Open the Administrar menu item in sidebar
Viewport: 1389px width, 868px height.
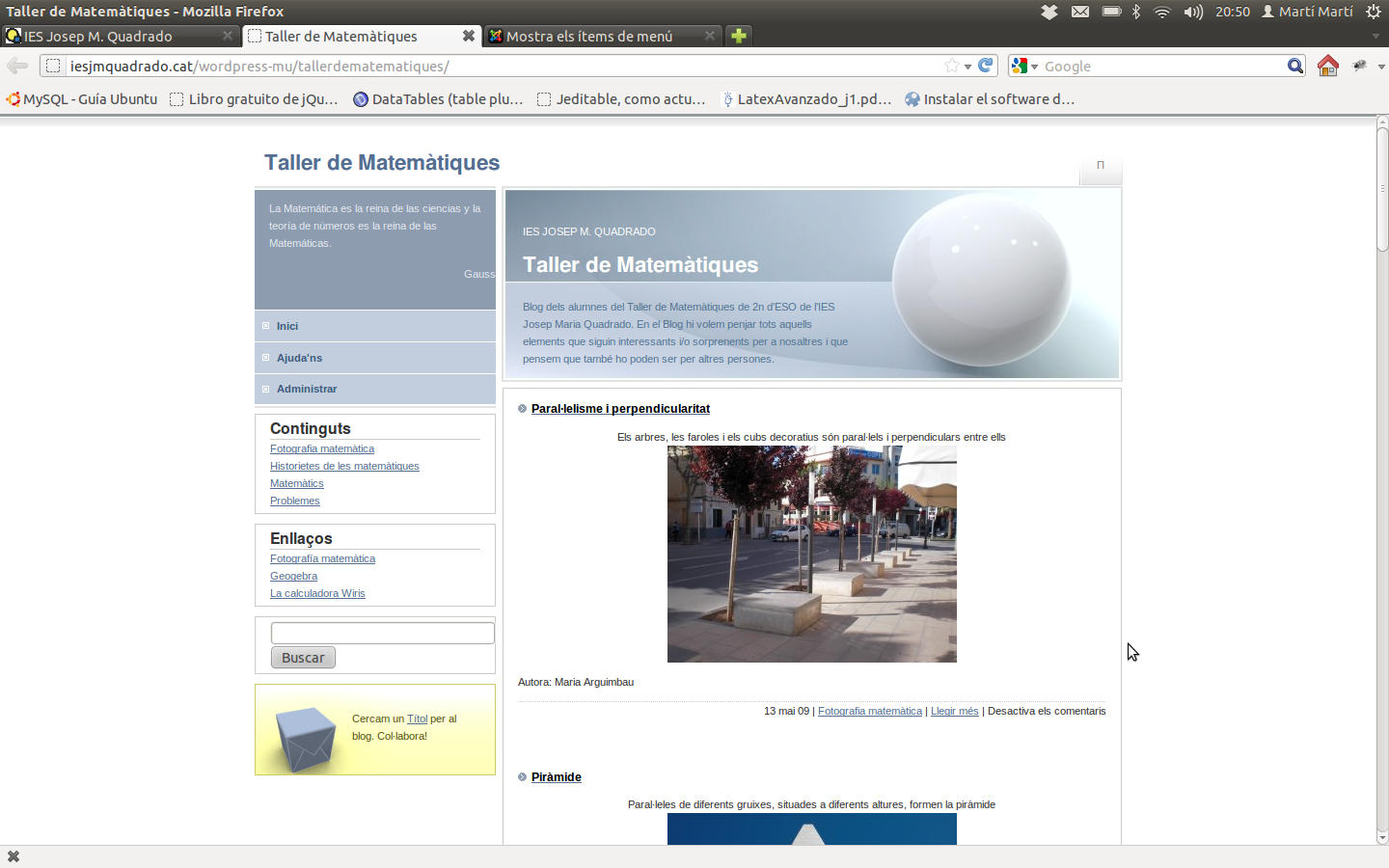(307, 389)
